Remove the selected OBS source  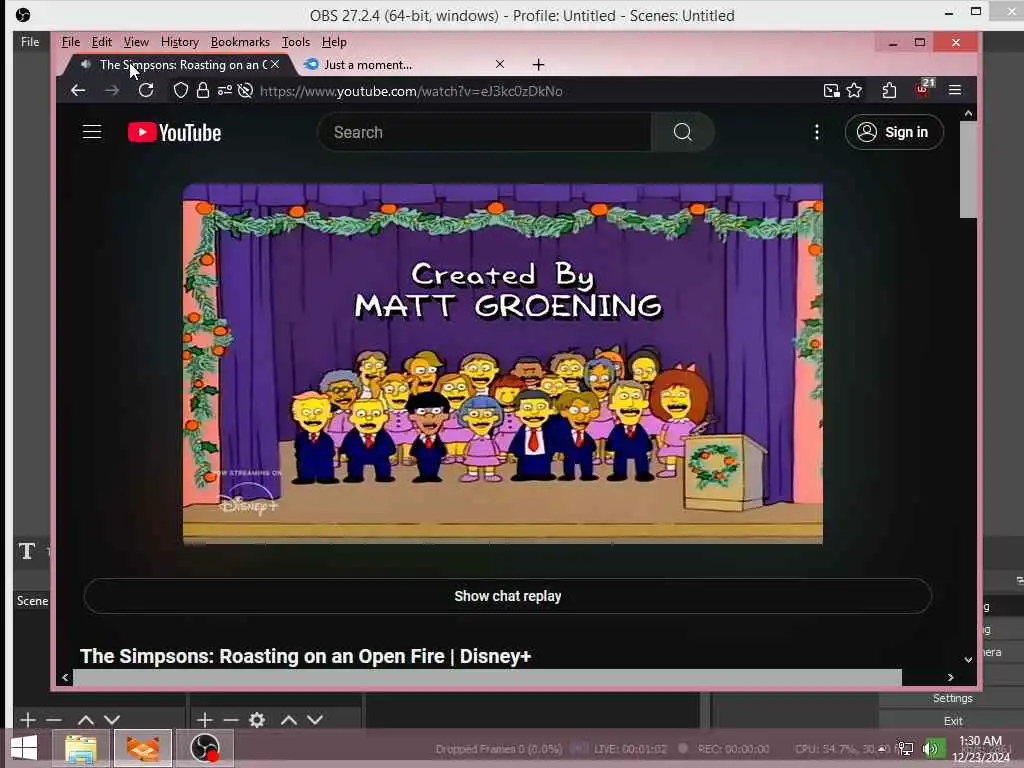coord(231,720)
